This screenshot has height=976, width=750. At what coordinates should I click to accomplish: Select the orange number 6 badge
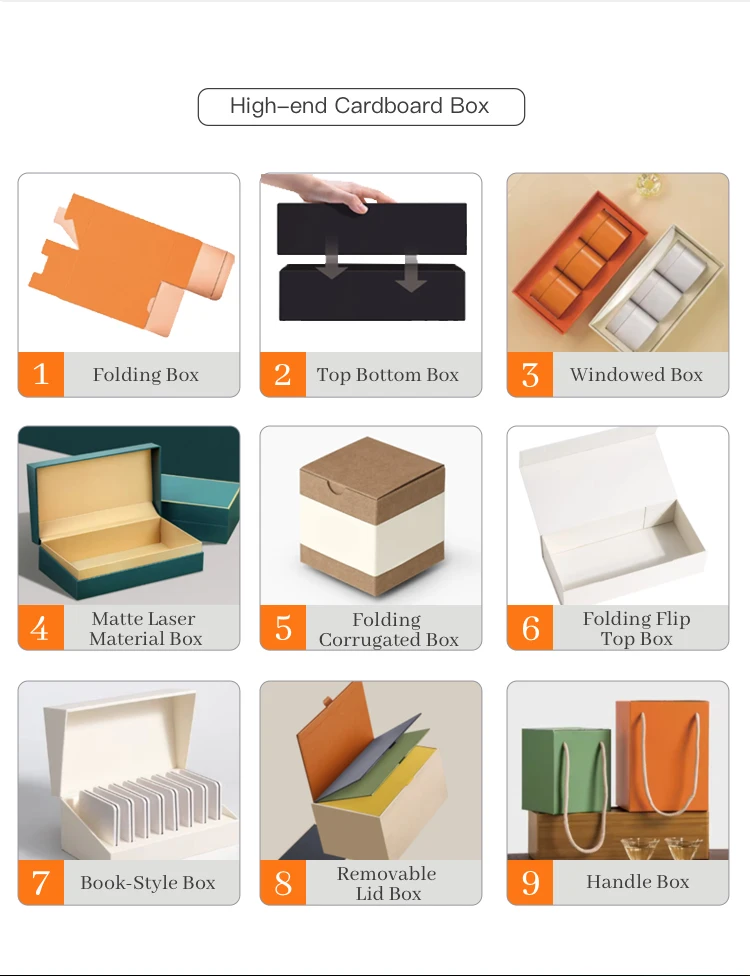click(x=530, y=627)
